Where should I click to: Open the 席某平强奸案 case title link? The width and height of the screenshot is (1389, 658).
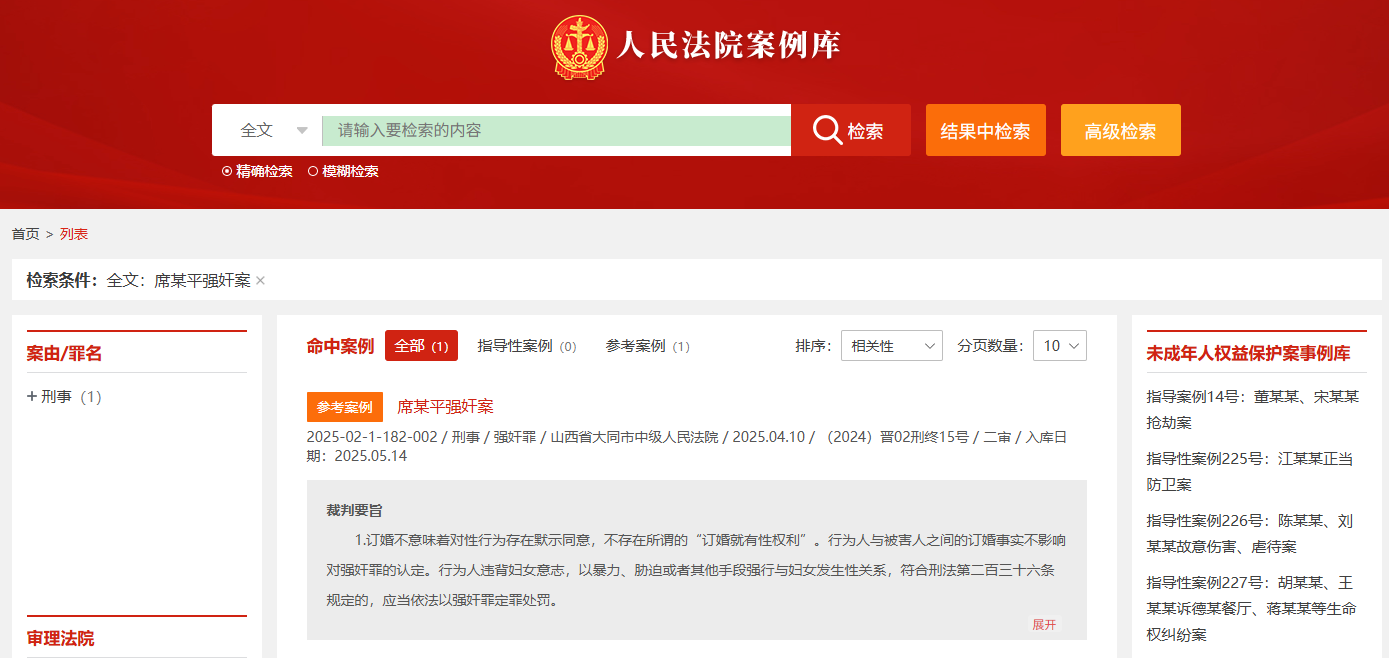click(x=445, y=407)
